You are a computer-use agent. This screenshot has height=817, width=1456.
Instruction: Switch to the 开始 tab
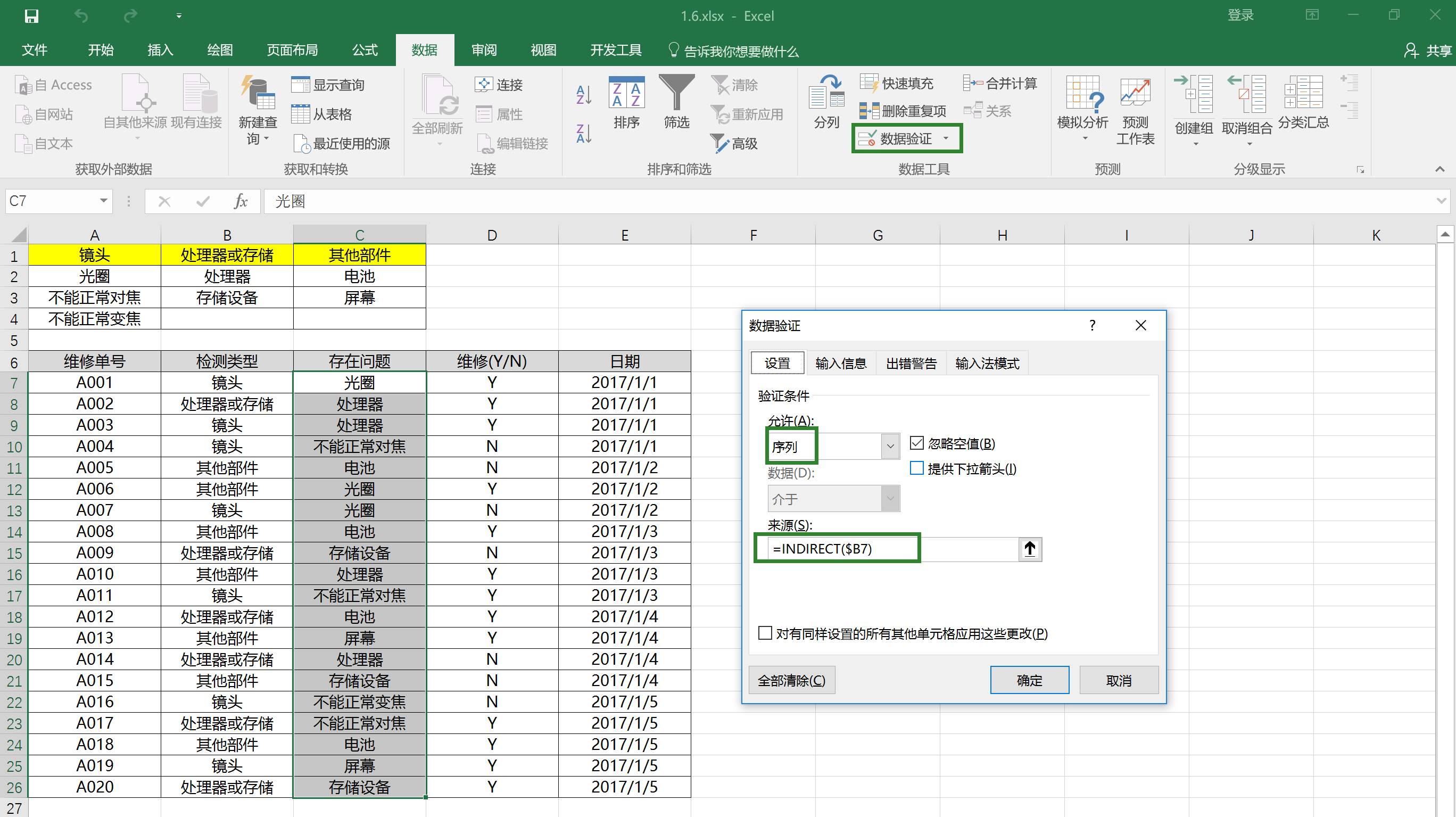coord(101,51)
